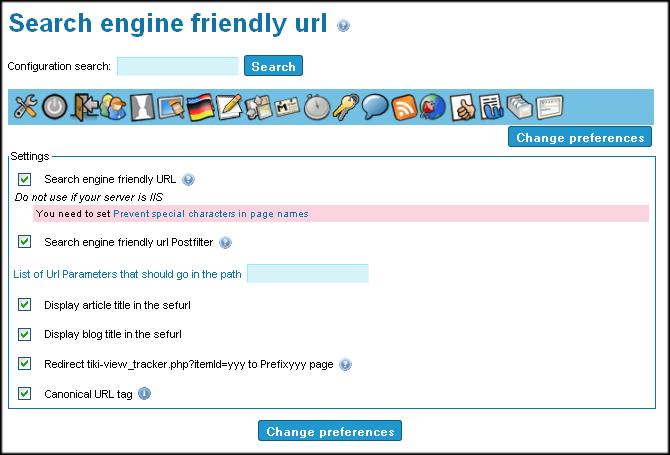Click the 'Canonical URL tag' label text
The image size is (670, 455).
click(88, 394)
